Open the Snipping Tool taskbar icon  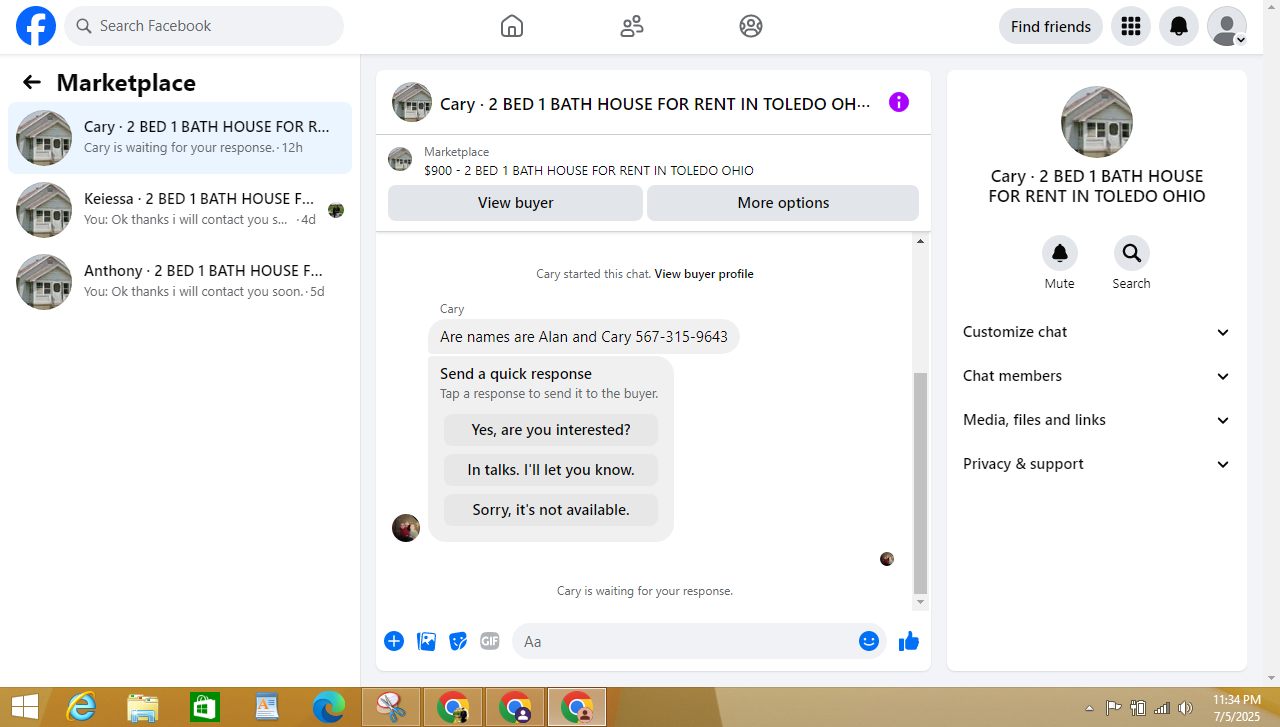tap(391, 708)
